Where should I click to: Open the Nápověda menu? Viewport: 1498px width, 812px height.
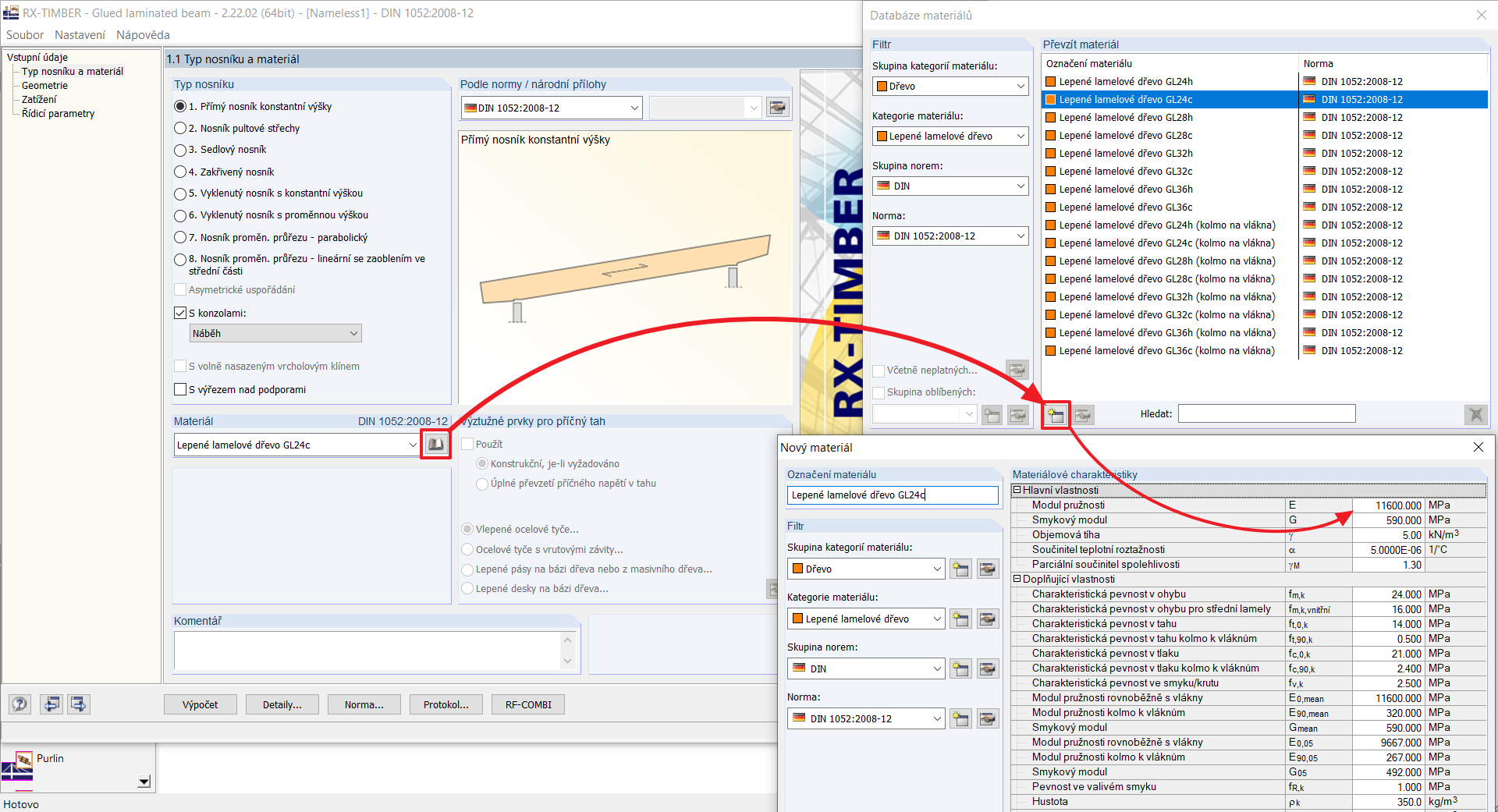point(143,35)
